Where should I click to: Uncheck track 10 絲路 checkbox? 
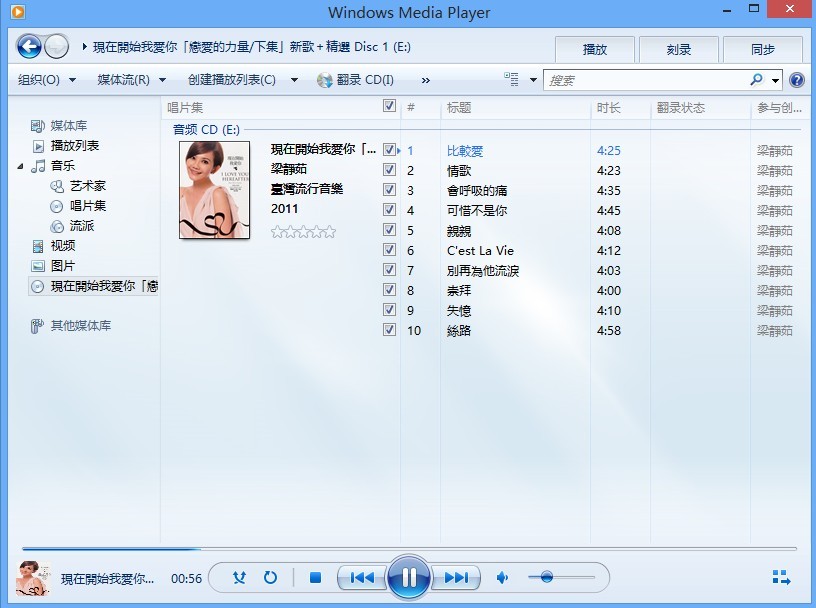(x=389, y=330)
